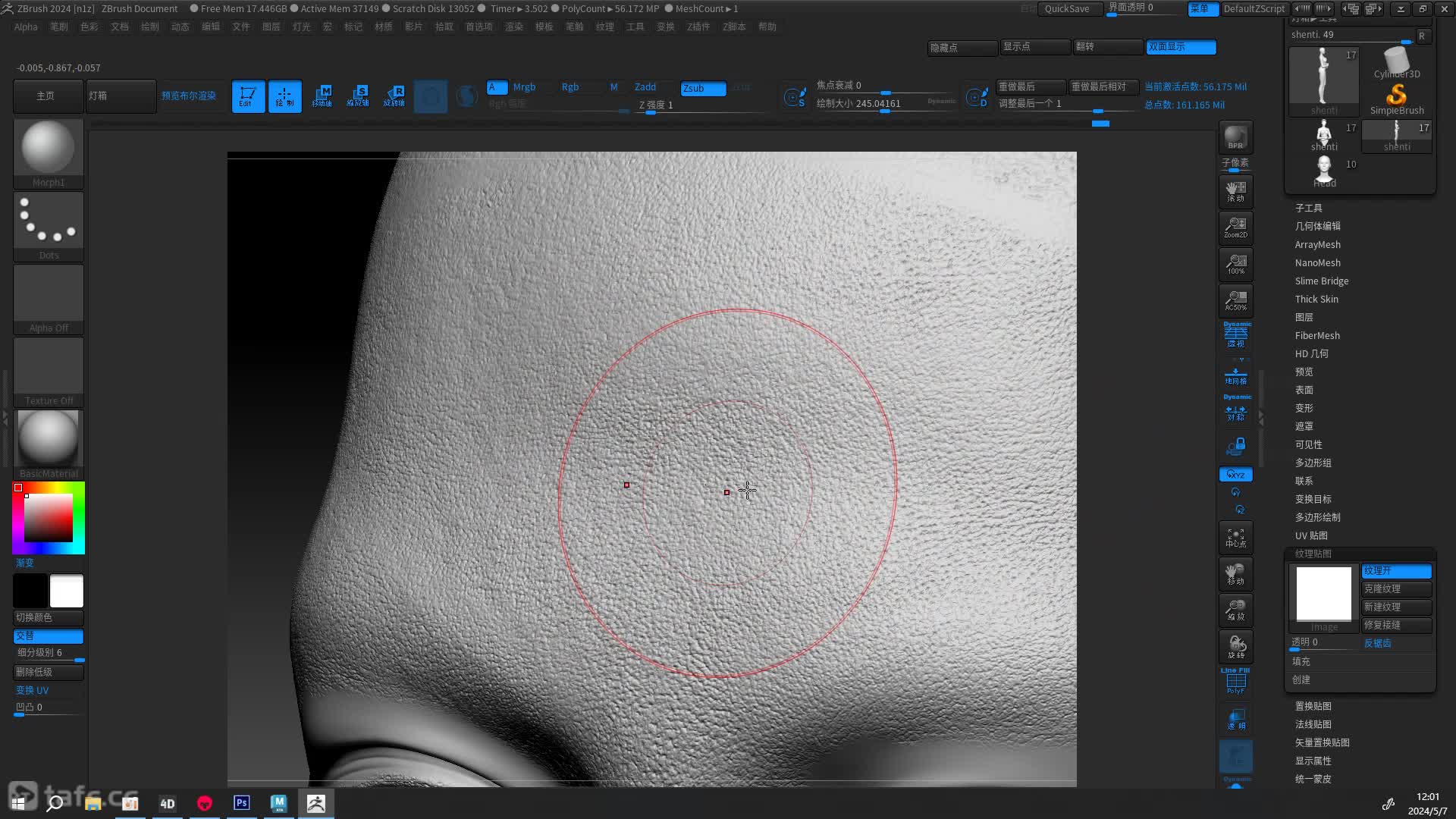
Task: Open the Zplugin (Z插件) menu
Action: click(698, 27)
